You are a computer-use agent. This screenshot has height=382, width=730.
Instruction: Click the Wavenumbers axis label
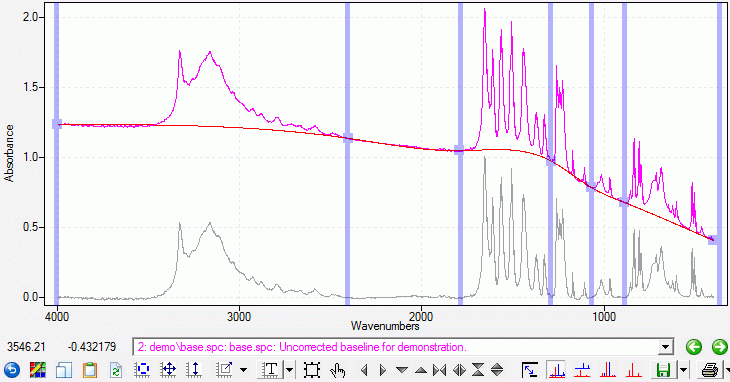pos(385,326)
